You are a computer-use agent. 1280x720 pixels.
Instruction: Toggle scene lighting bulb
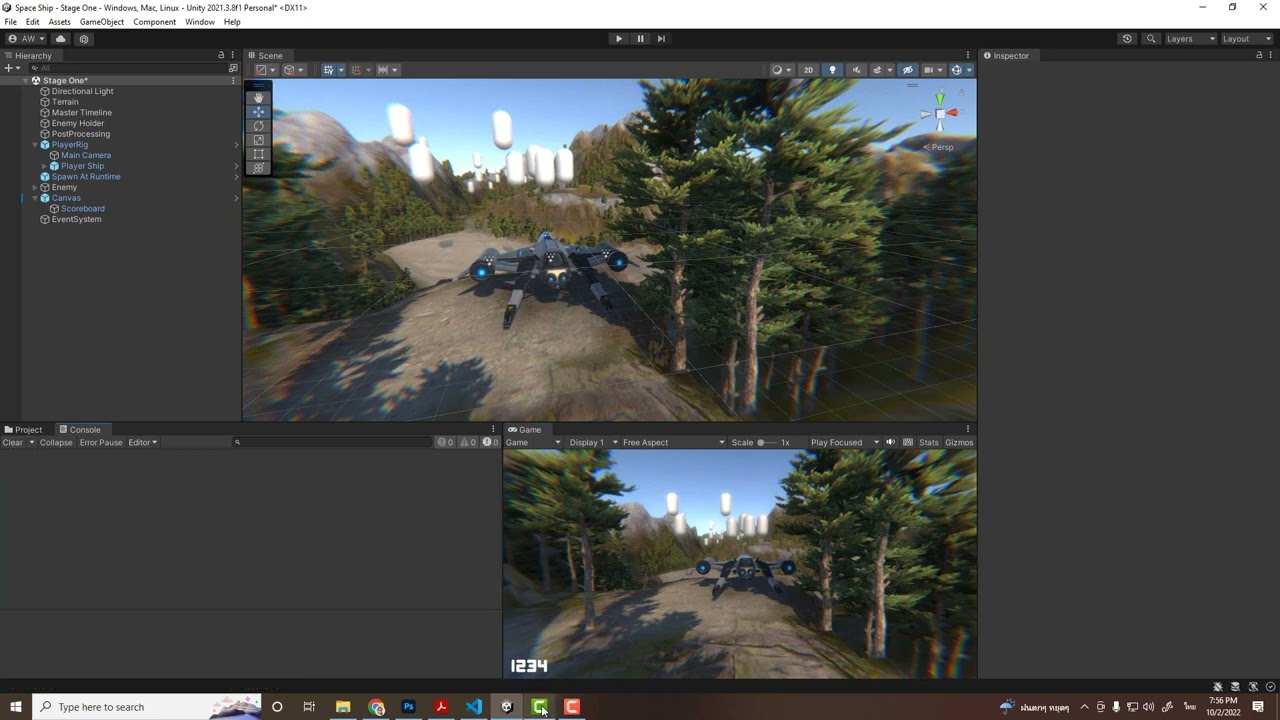(832, 70)
